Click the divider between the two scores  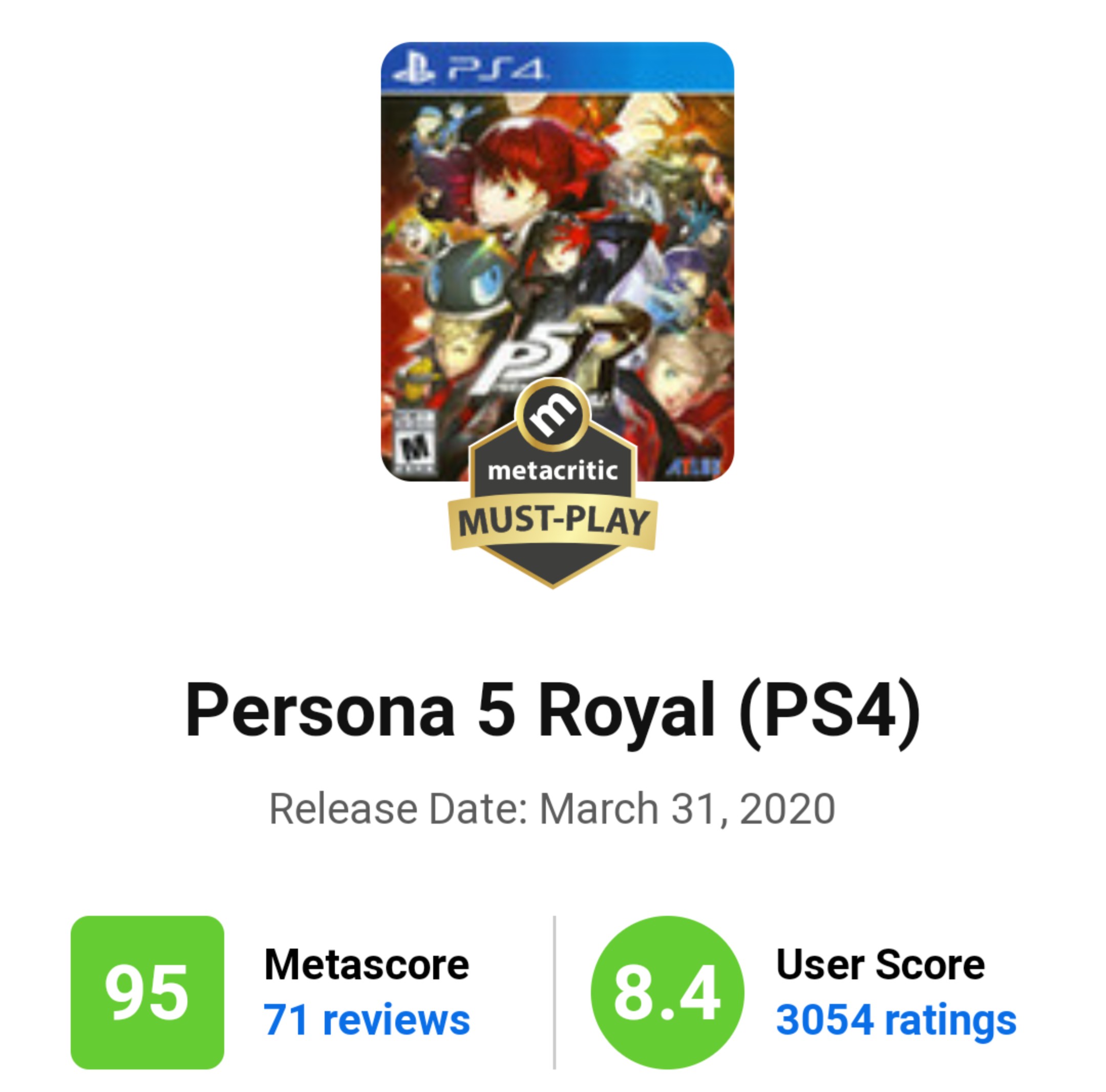point(554,992)
